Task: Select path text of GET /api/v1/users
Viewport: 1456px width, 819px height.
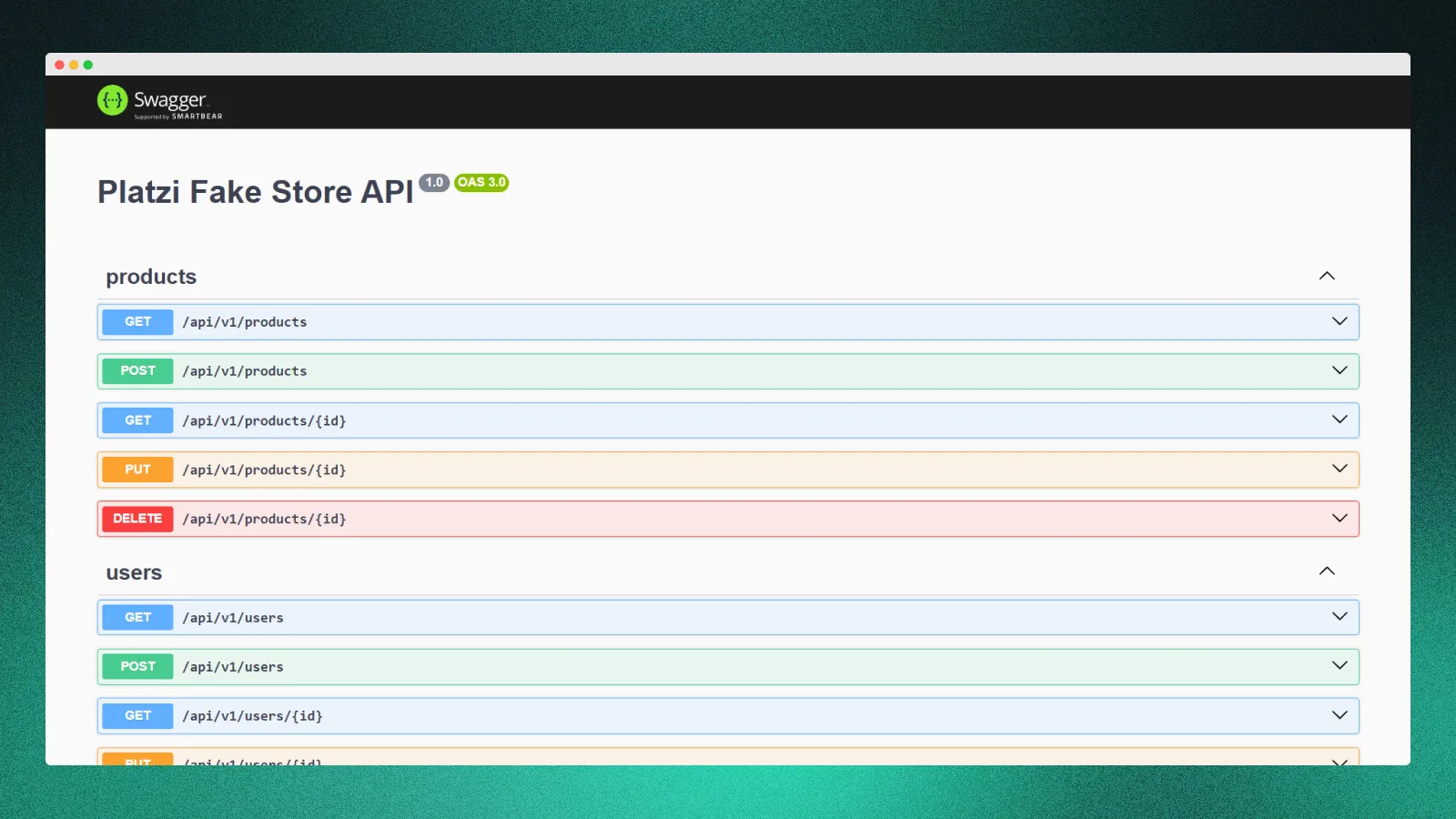Action: click(x=233, y=618)
